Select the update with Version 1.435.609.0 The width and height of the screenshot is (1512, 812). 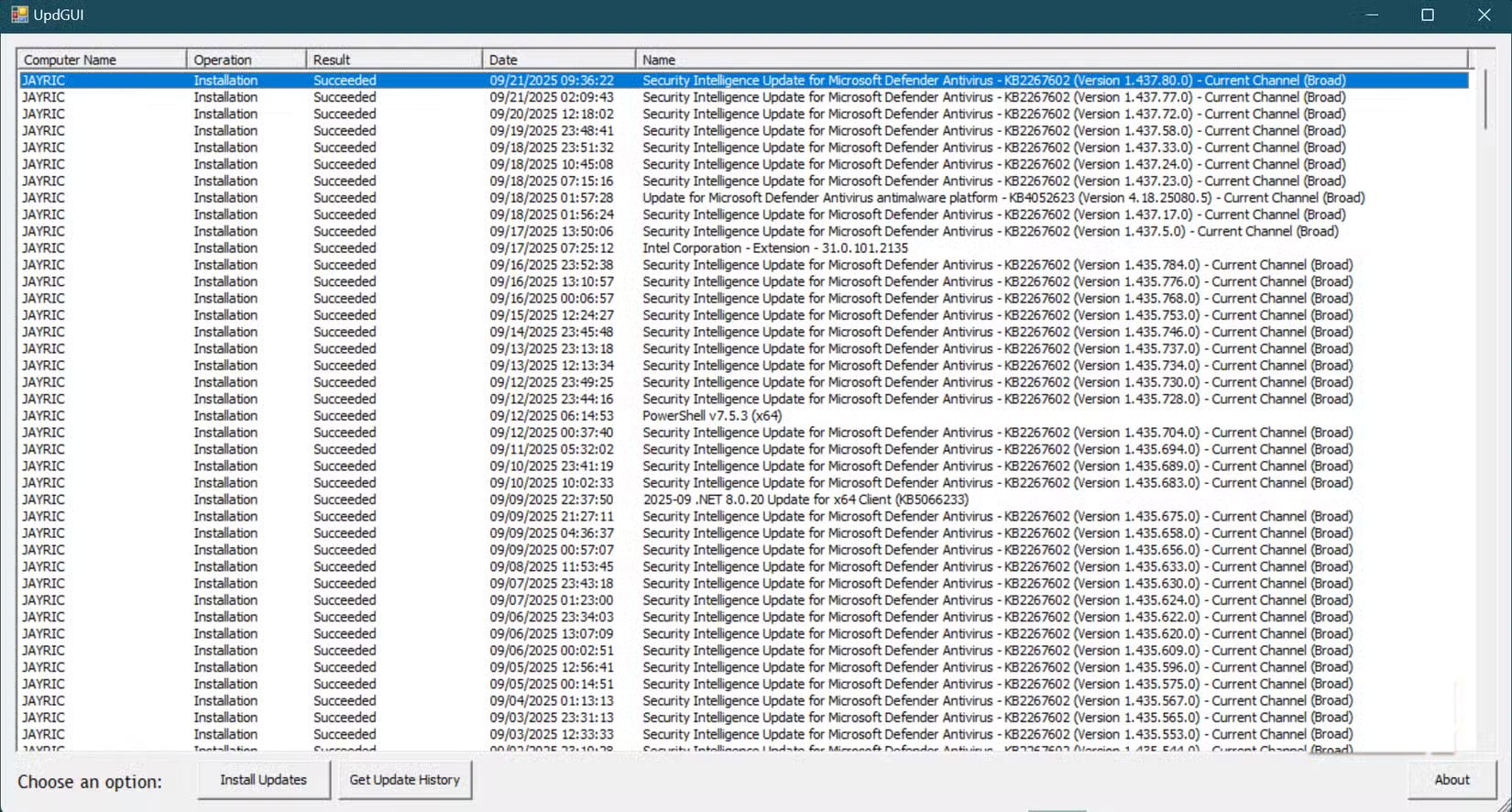click(743, 651)
